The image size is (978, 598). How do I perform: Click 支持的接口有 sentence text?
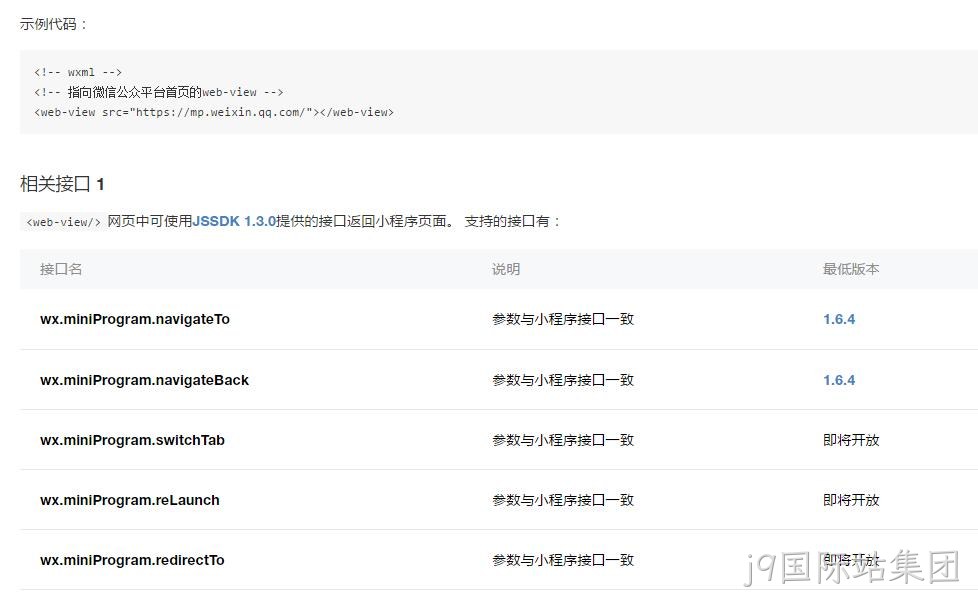pos(512,221)
